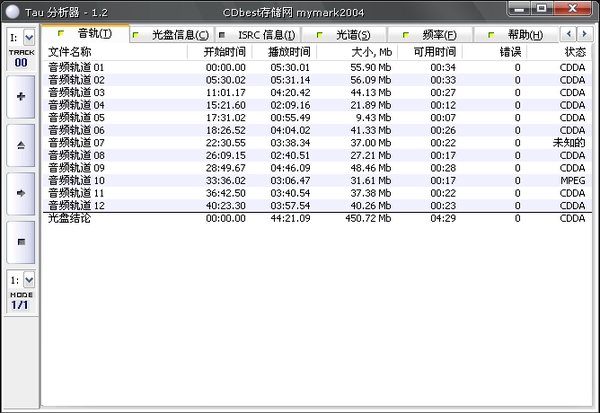
Task: Switch to the 光谱(S) tab
Action: point(344,35)
